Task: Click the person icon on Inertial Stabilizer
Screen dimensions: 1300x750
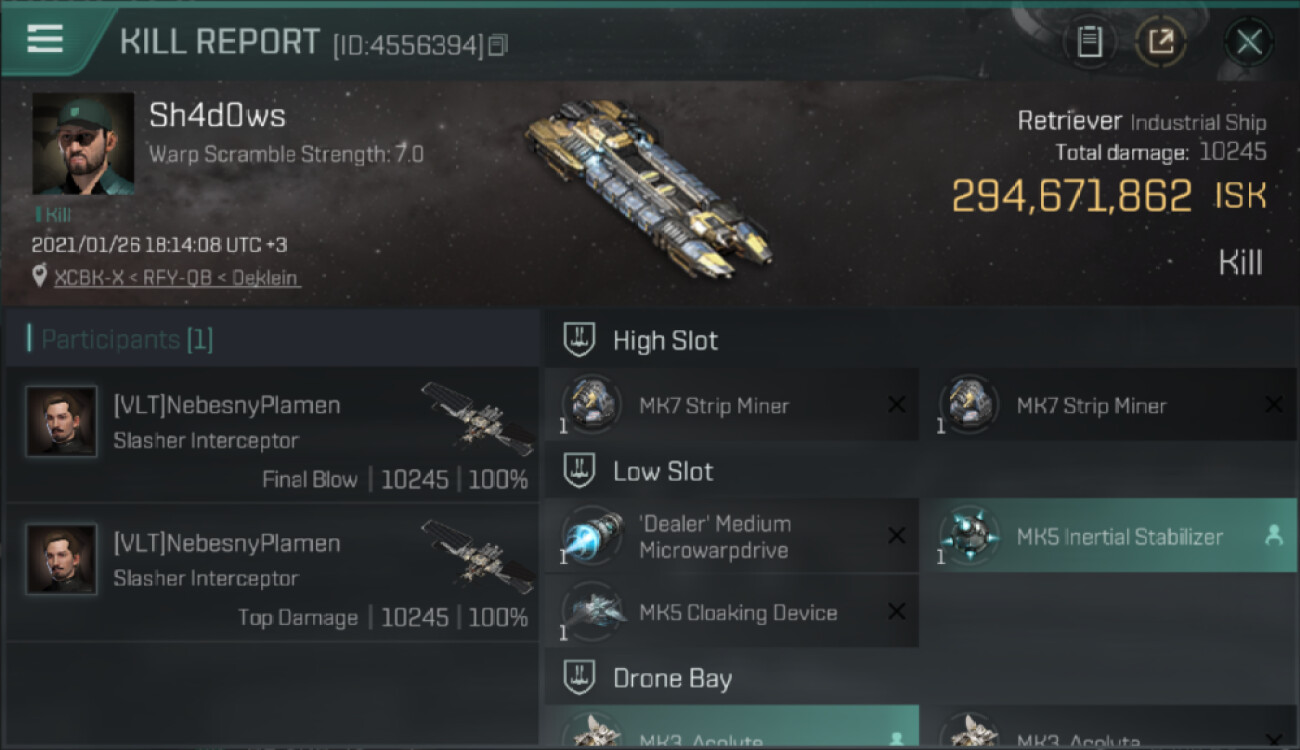Action: [x=1273, y=536]
